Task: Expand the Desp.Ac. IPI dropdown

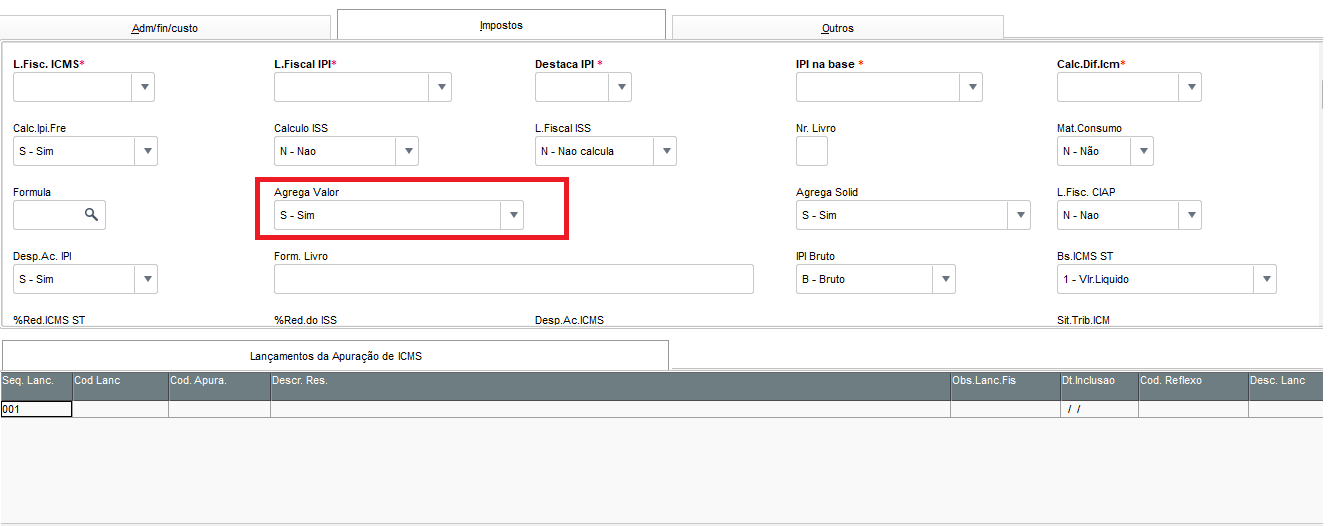Action: 147,279
